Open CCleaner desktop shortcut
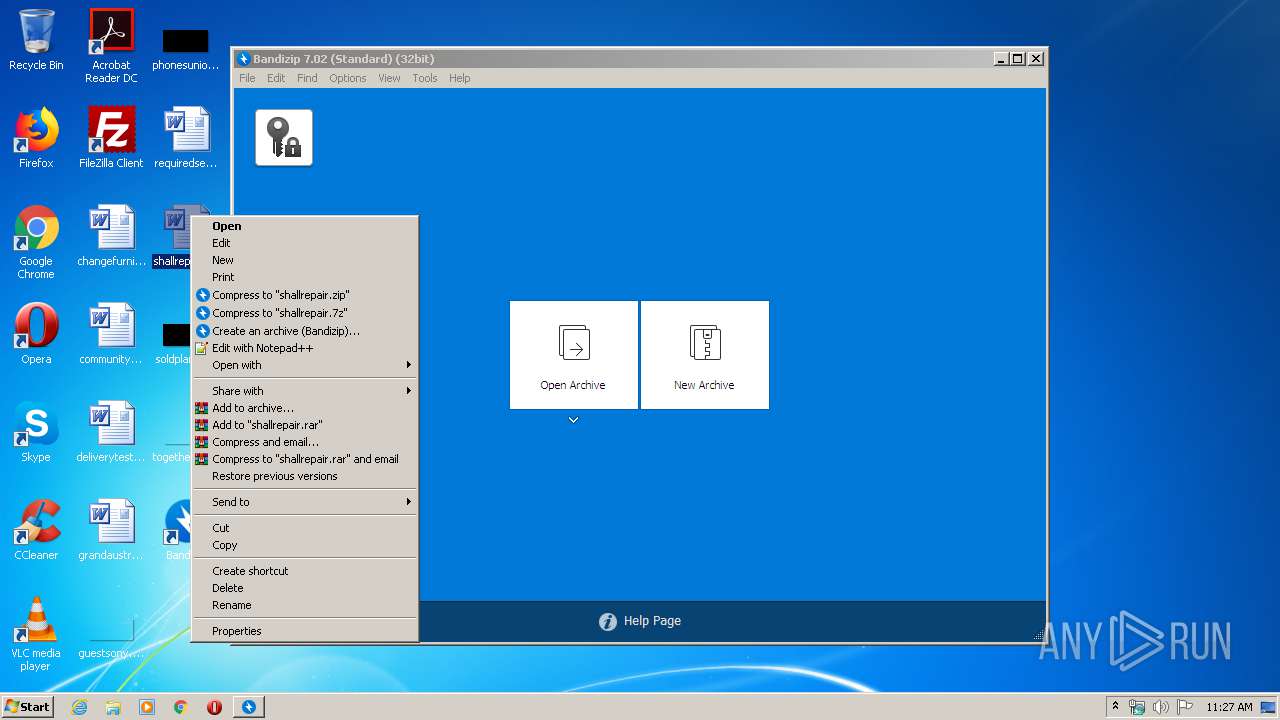The width and height of the screenshot is (1280, 720). tap(36, 530)
